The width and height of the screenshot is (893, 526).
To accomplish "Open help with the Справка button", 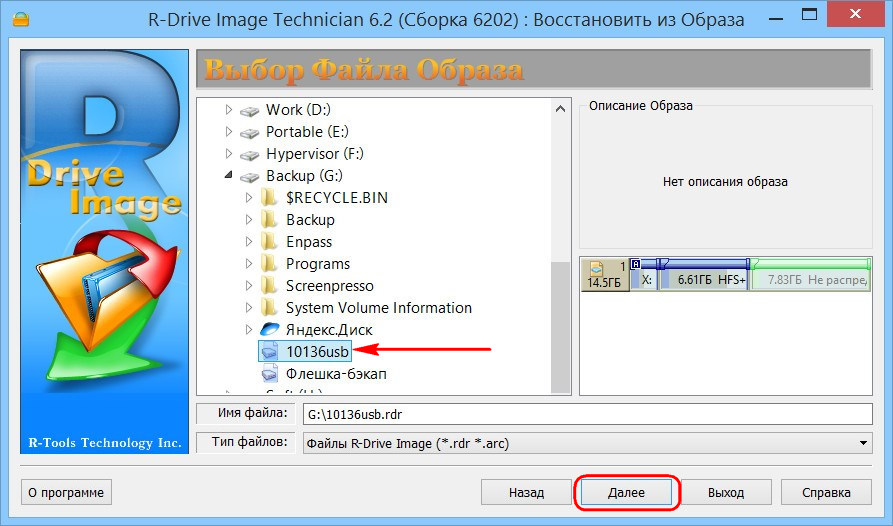I will click(x=826, y=492).
